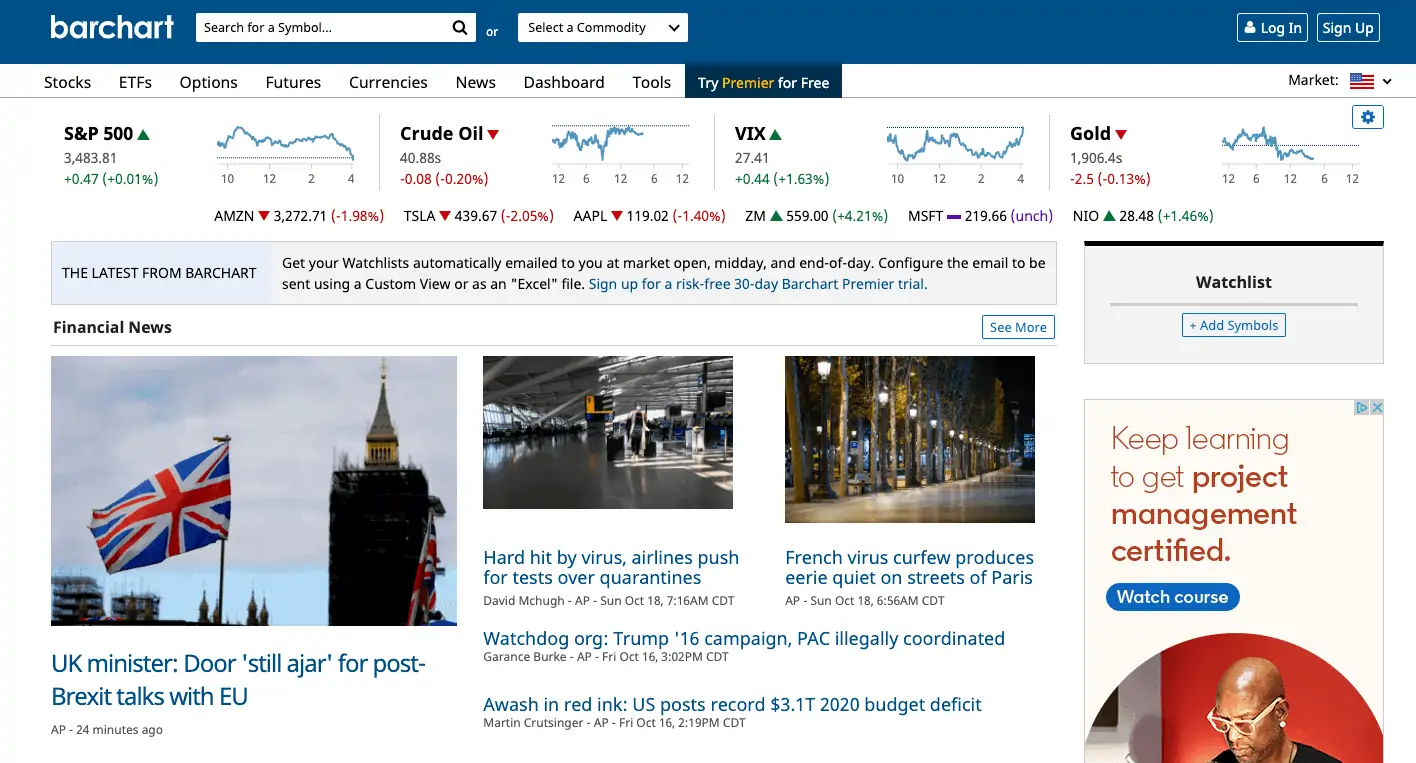This screenshot has width=1416, height=763.
Task: Click AAPL ticker symbol
Action: click(x=590, y=216)
